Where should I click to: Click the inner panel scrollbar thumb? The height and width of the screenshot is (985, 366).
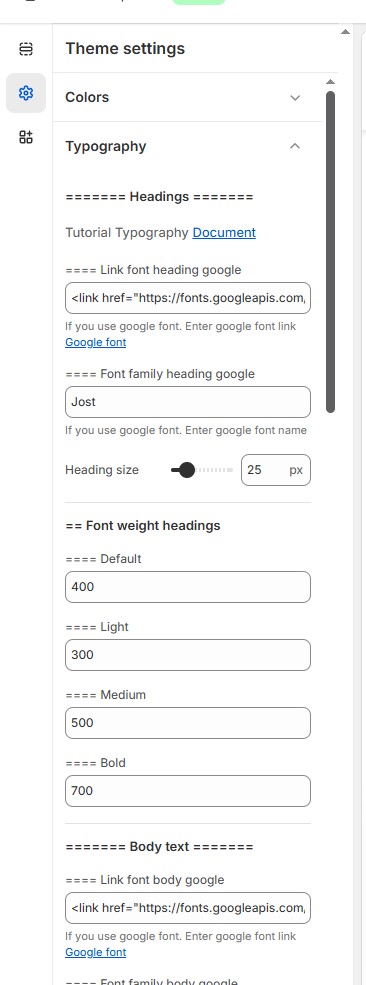point(331,252)
